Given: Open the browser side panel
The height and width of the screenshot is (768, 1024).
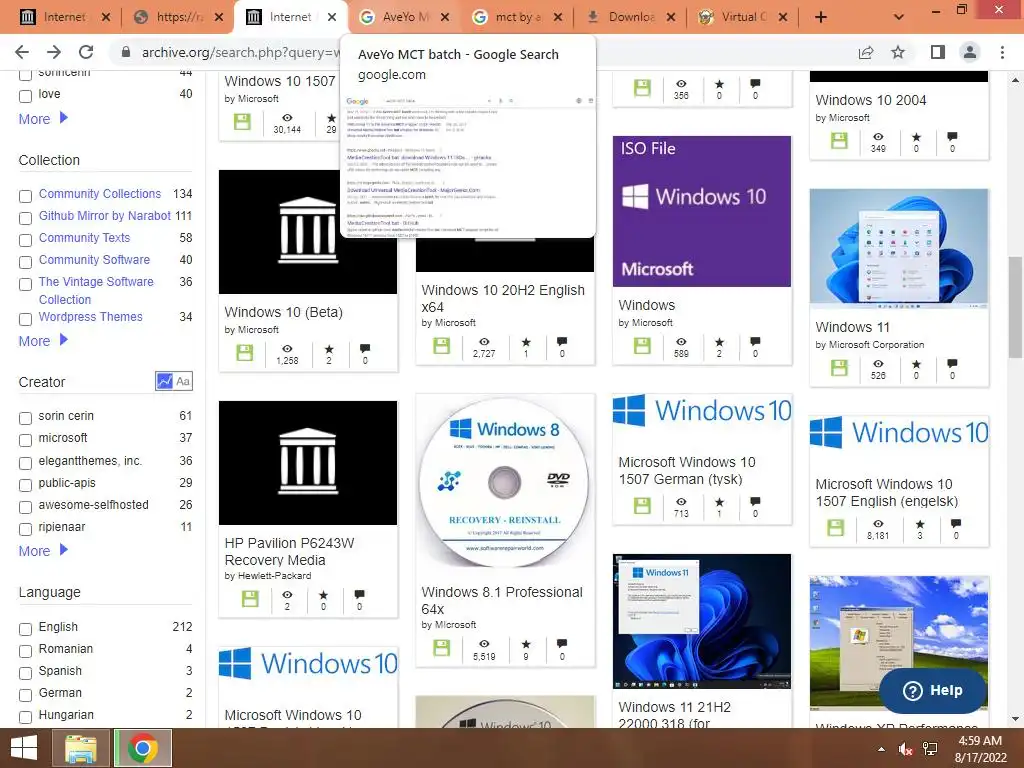Looking at the screenshot, I should coord(937,52).
